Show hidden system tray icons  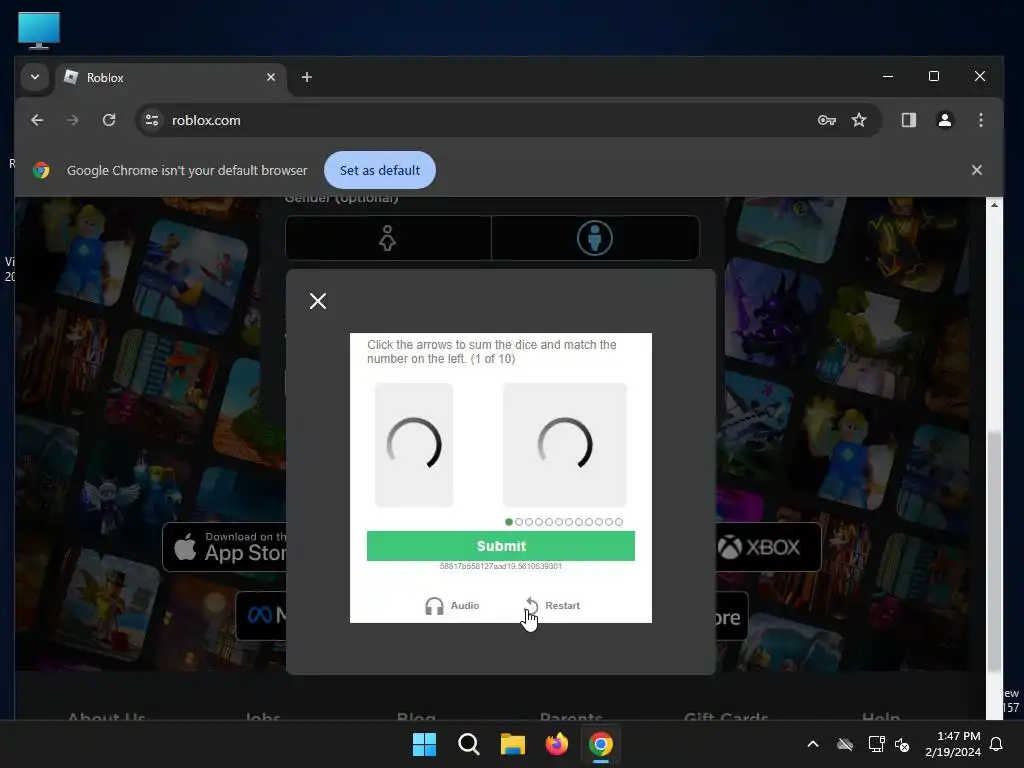[812, 744]
